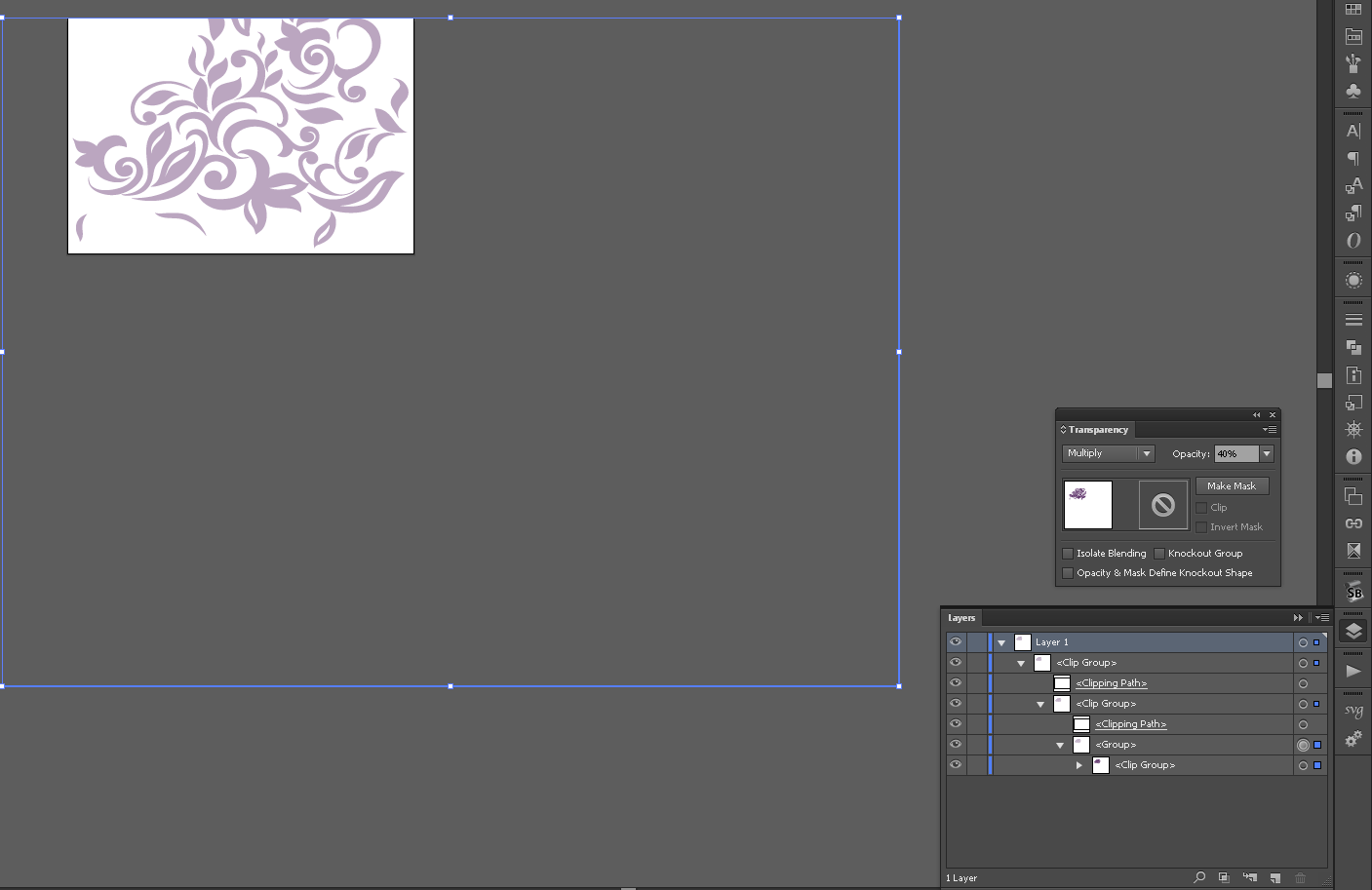Open the Symbols panel club icon
The height and width of the screenshot is (890, 1372).
[x=1353, y=91]
